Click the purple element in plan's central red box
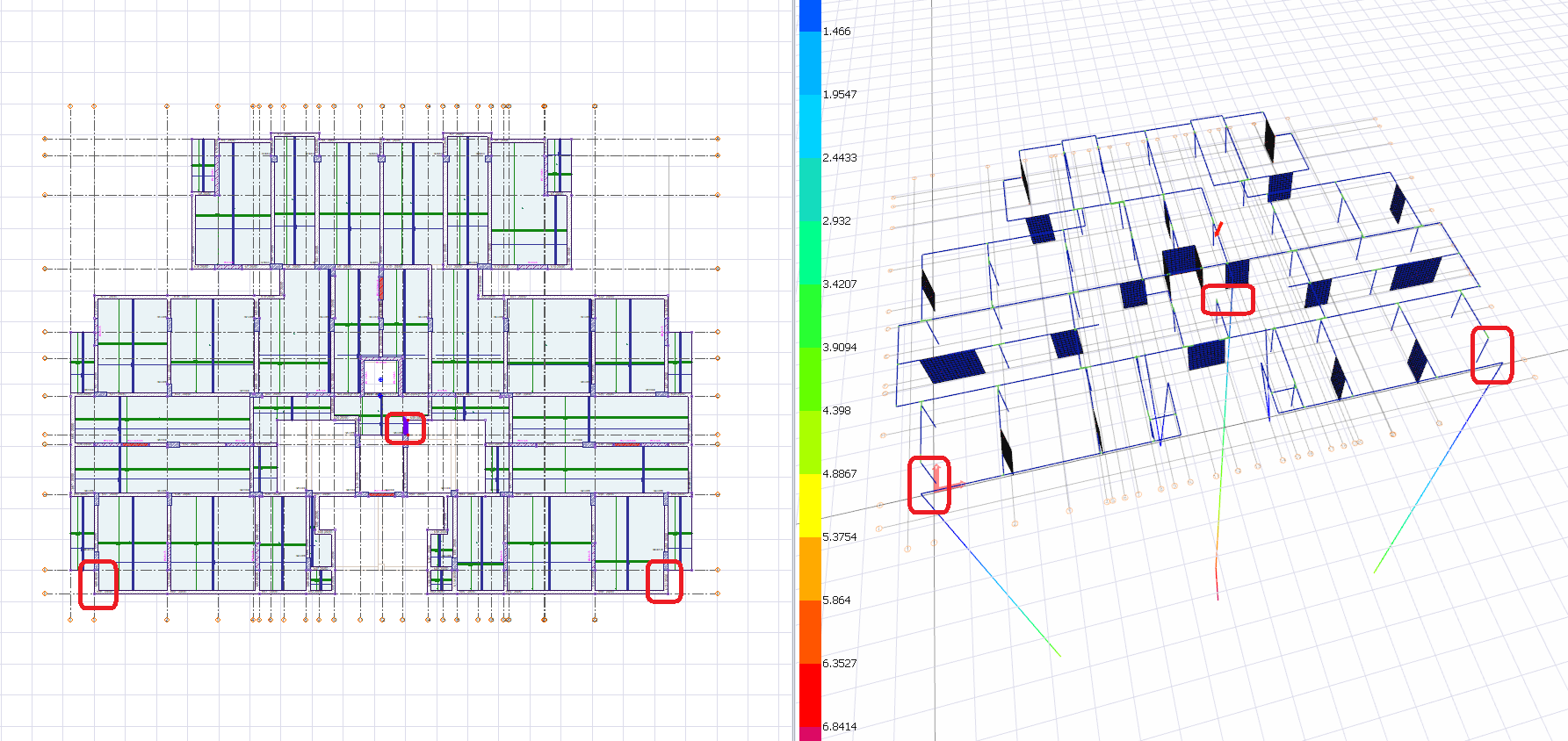Viewport: 1568px width, 741px height. coord(406,428)
